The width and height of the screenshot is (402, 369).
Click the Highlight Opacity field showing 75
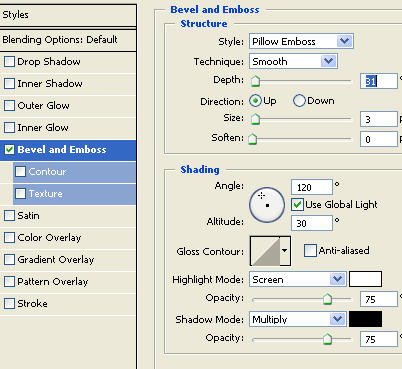(379, 299)
